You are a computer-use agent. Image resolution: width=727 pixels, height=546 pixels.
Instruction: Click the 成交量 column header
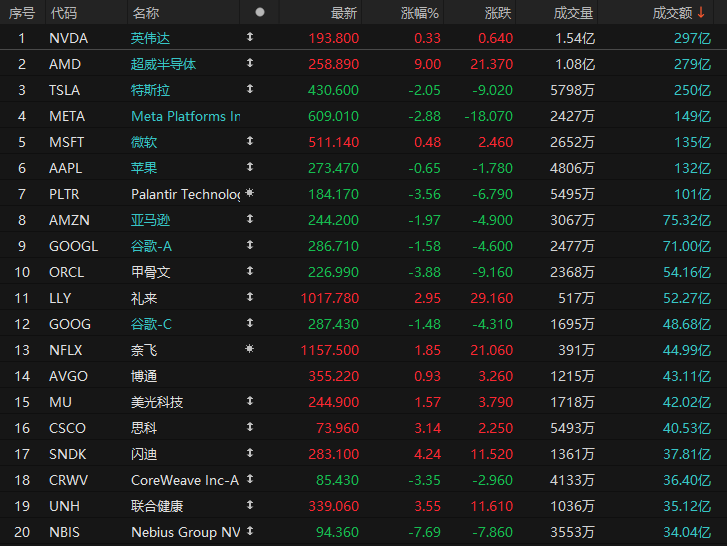point(574,13)
